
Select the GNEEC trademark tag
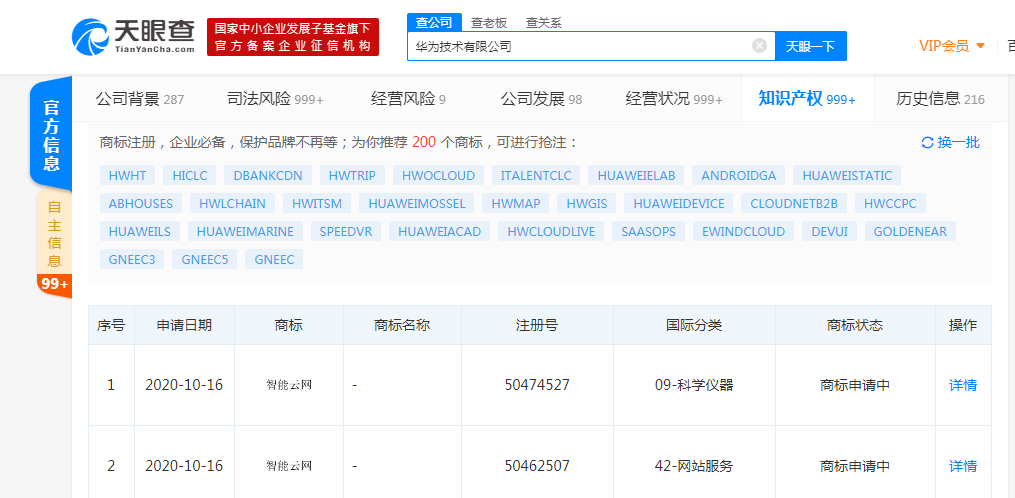(274, 259)
